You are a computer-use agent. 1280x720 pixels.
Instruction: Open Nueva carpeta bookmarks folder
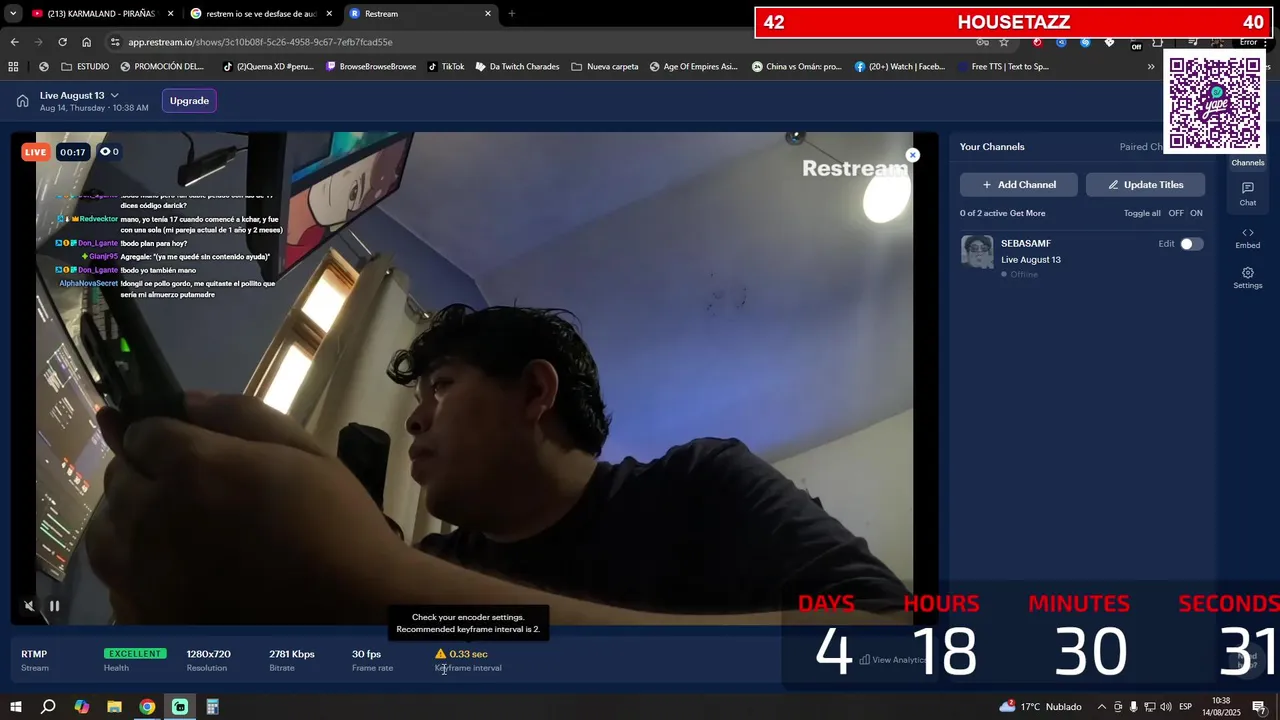pos(605,67)
